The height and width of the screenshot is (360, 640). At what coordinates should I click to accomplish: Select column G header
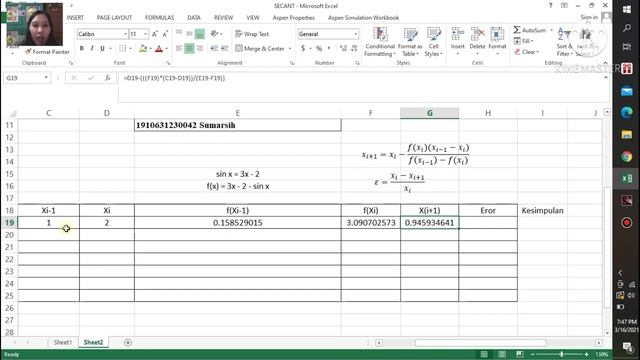429,113
